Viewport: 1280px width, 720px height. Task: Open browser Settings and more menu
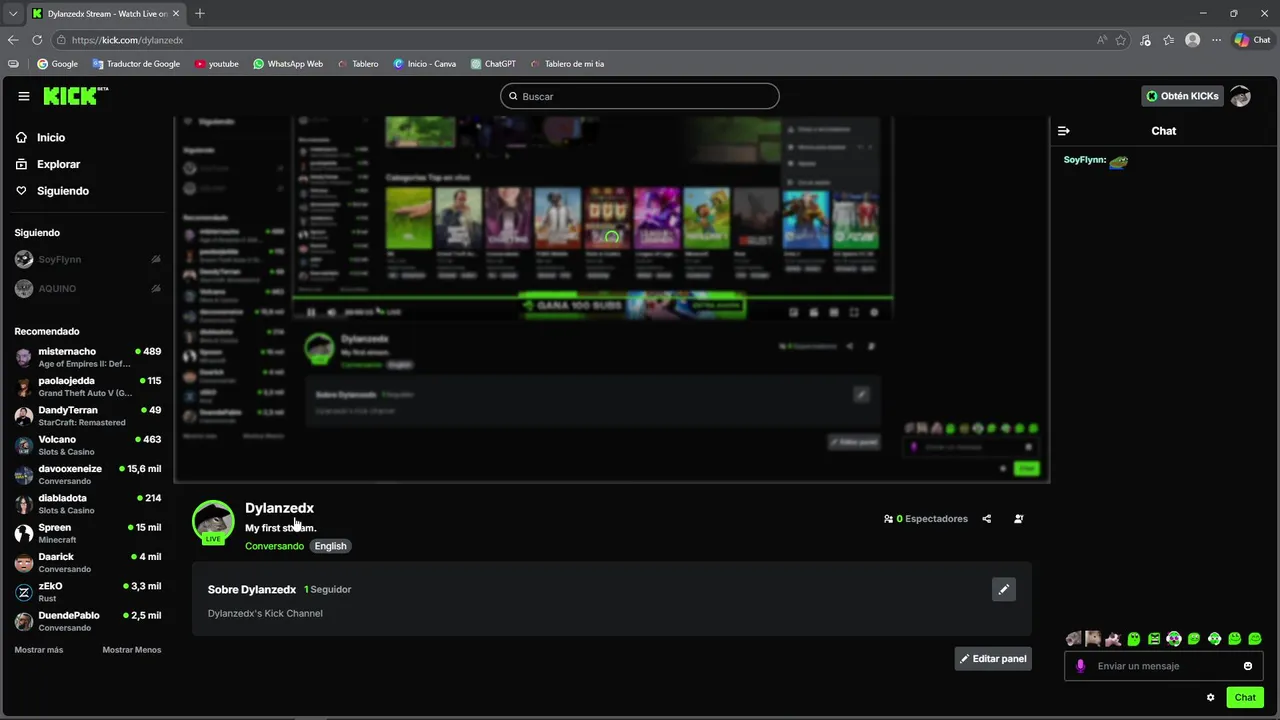point(1216,40)
